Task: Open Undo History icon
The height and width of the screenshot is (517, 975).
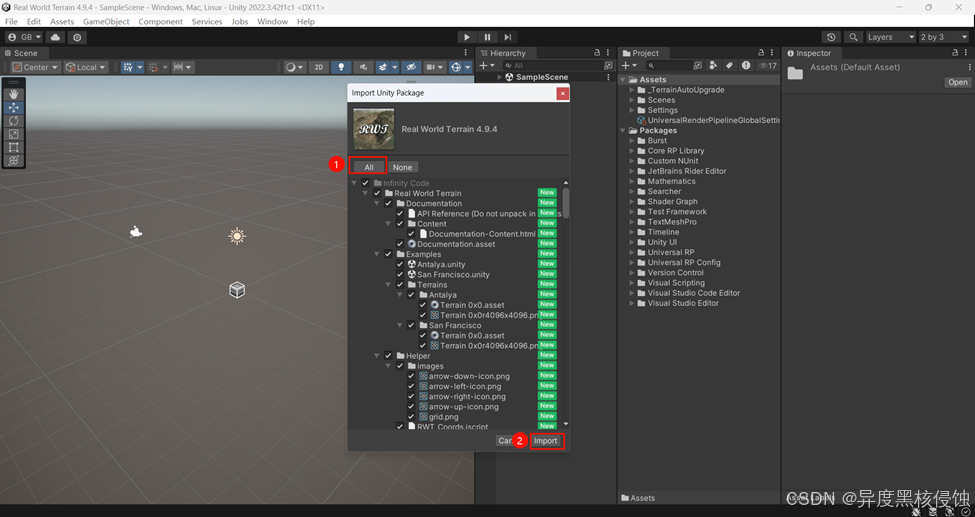Action: [831, 37]
